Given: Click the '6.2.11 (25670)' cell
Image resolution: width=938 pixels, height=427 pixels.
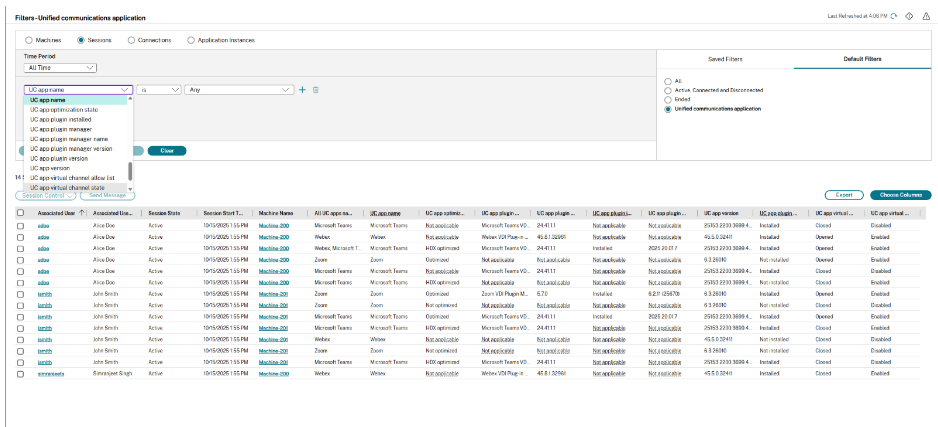Looking at the screenshot, I should coord(665,294).
